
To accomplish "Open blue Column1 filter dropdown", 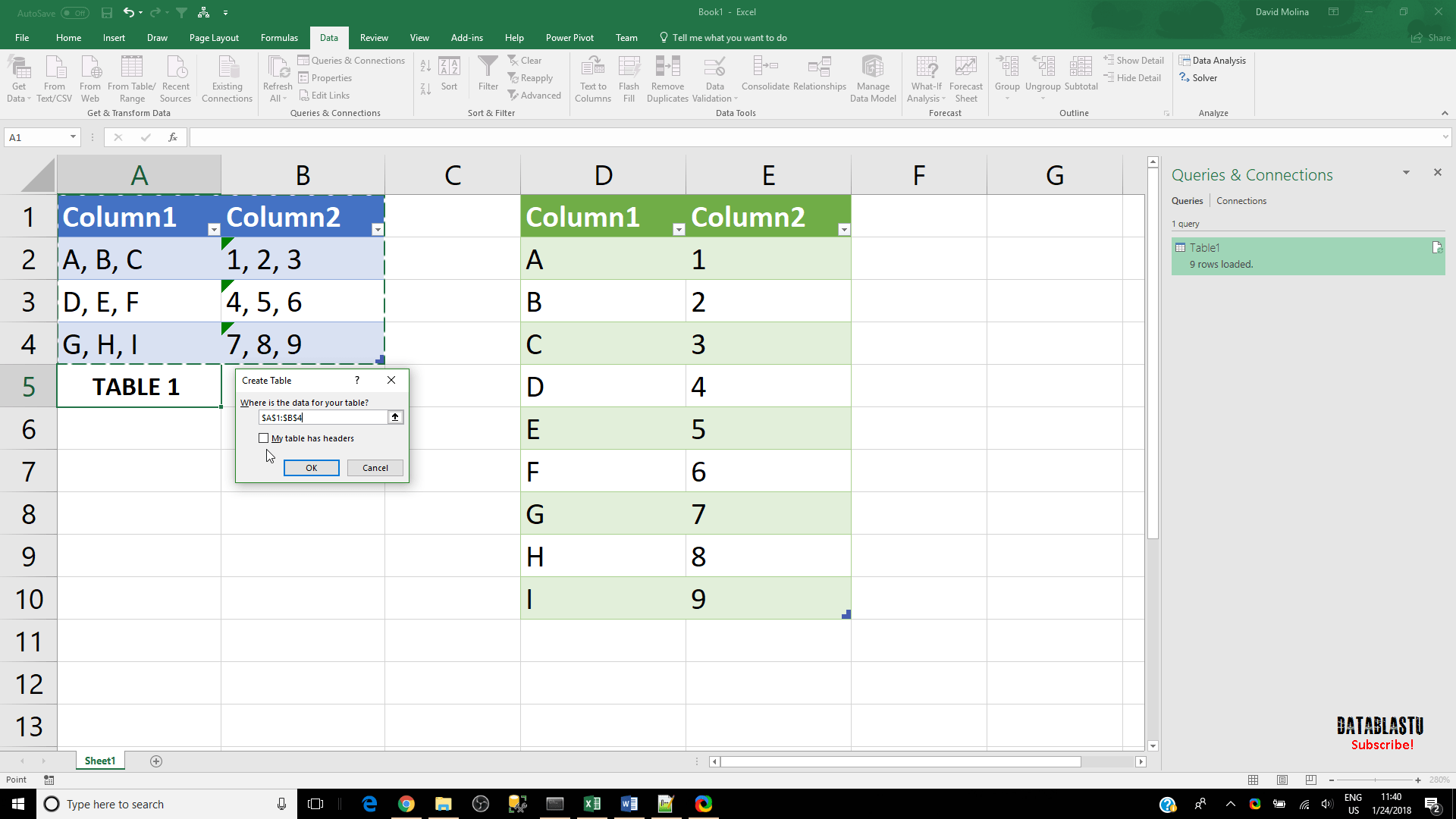I will [x=213, y=229].
